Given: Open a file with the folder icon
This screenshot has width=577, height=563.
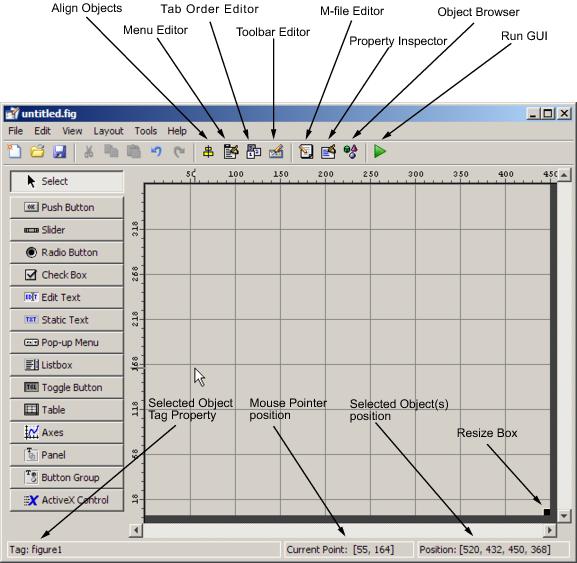Looking at the screenshot, I should 37,151.
